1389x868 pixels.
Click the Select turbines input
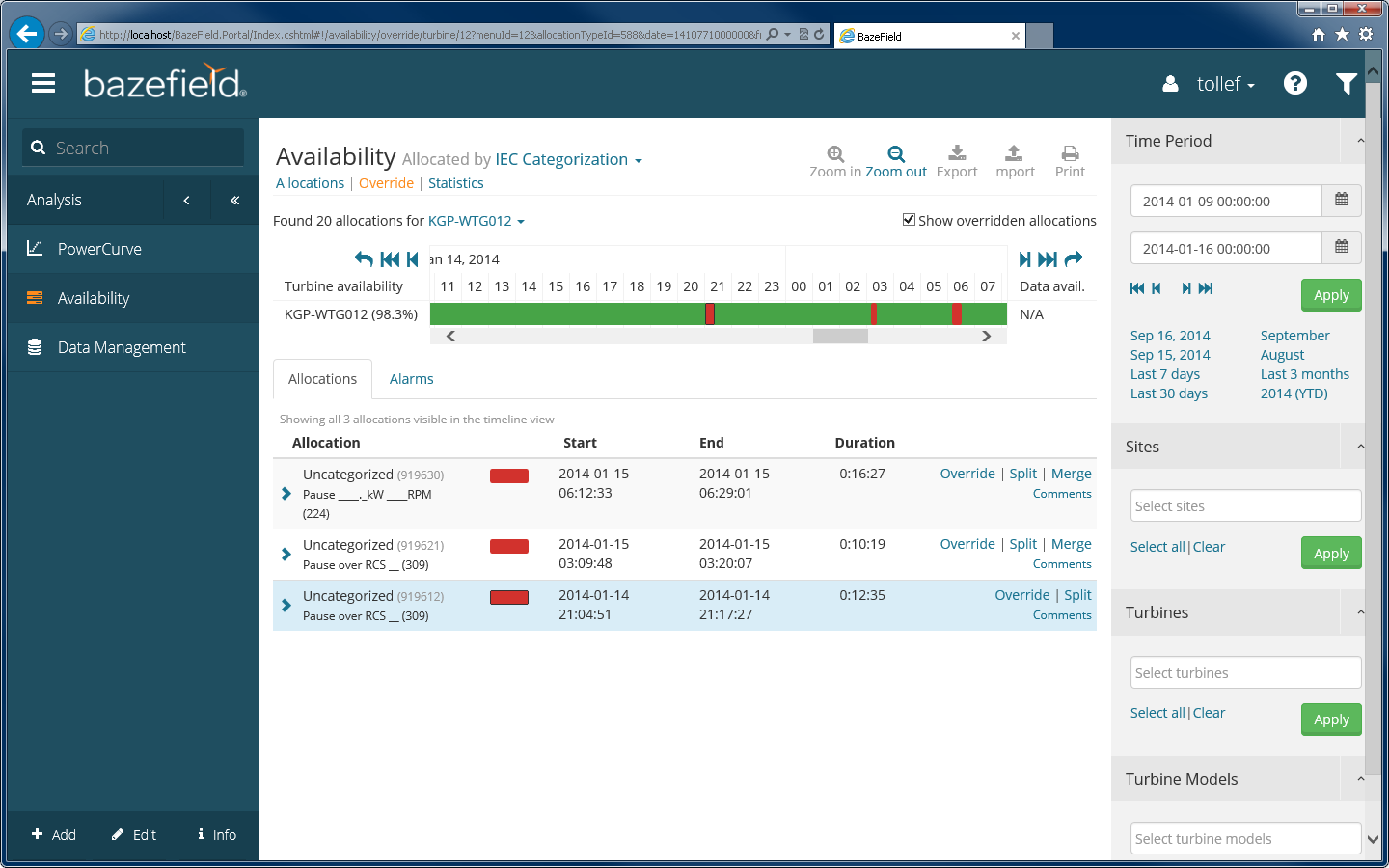[1246, 672]
